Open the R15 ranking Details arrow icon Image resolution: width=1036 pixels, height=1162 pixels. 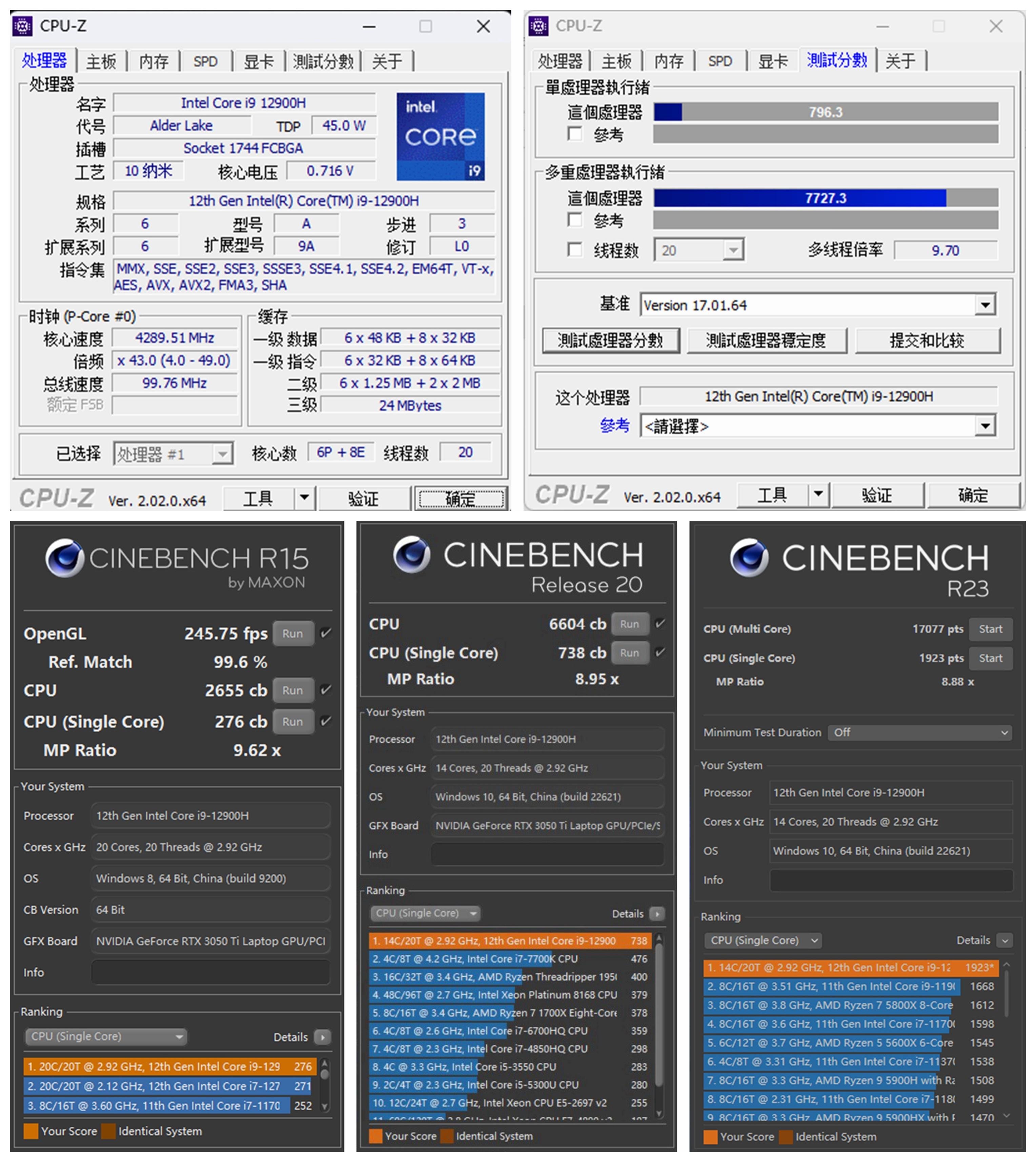click(x=323, y=1037)
